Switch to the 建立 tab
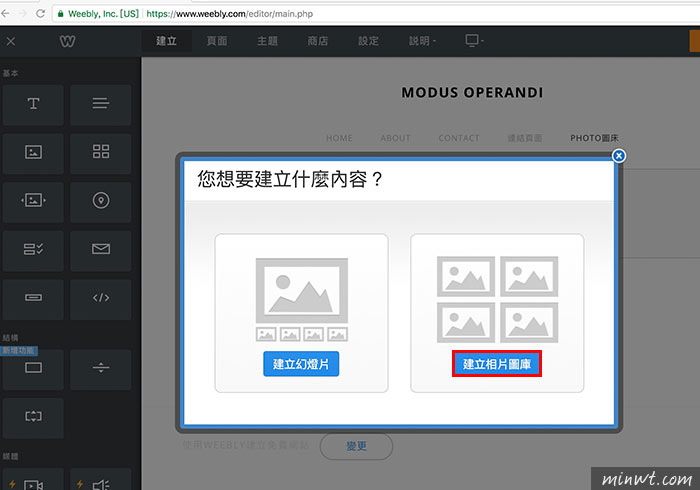Screen dimensions: 700x490 [x=167, y=41]
